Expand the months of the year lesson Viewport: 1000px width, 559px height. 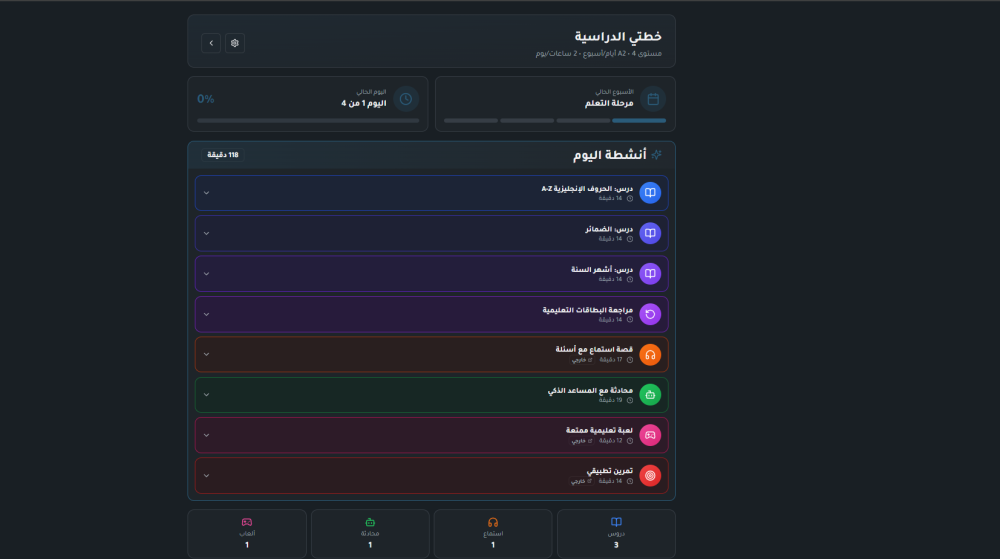207,273
